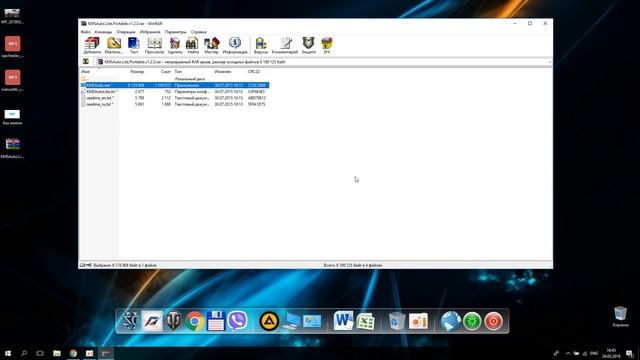Open the Избранное menu
Viewport: 640px width, 360px height.
pos(150,32)
